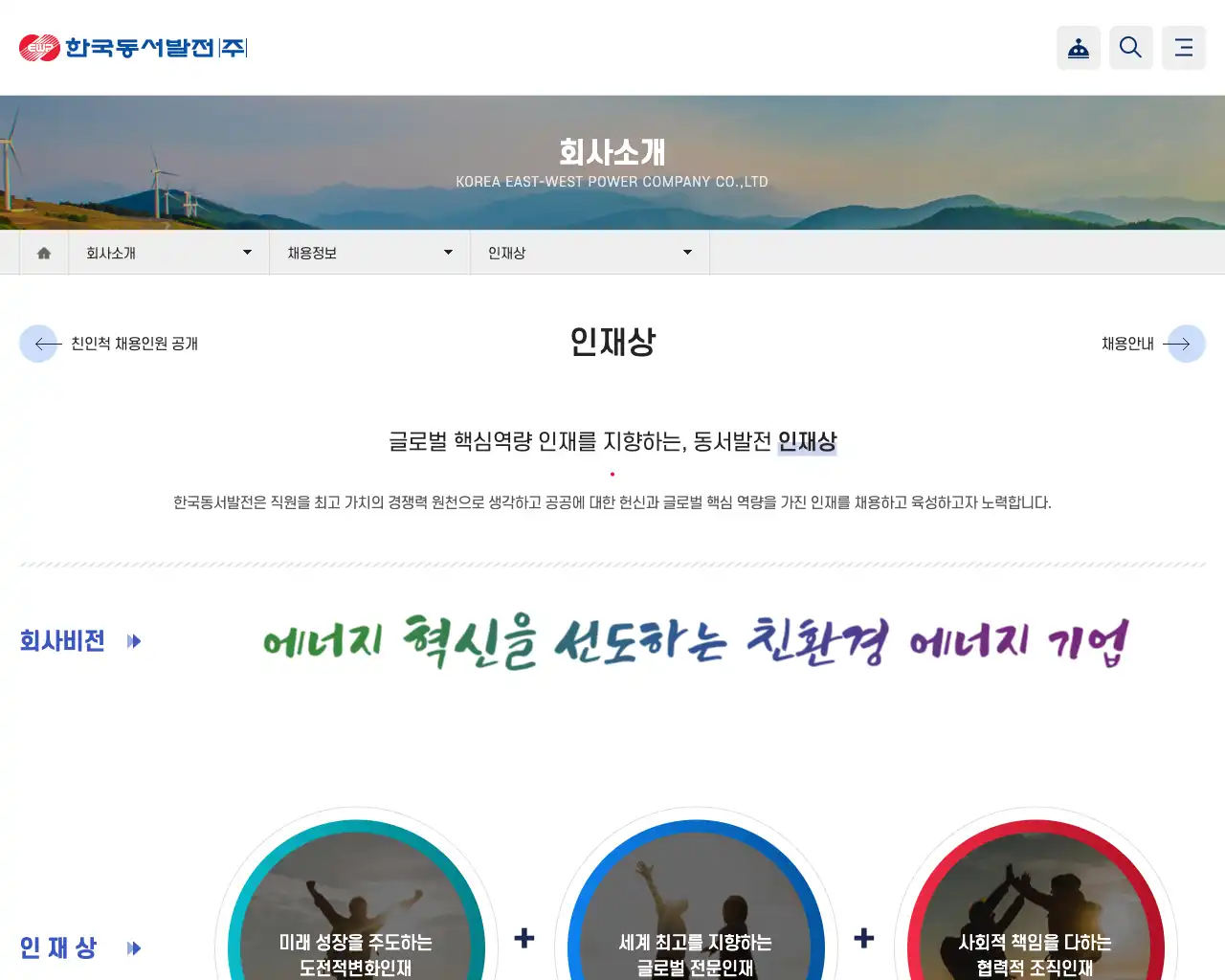The height and width of the screenshot is (980, 1225).
Task: Click the left arrow toward 친인척 채용인원 공개
Action: click(39, 344)
